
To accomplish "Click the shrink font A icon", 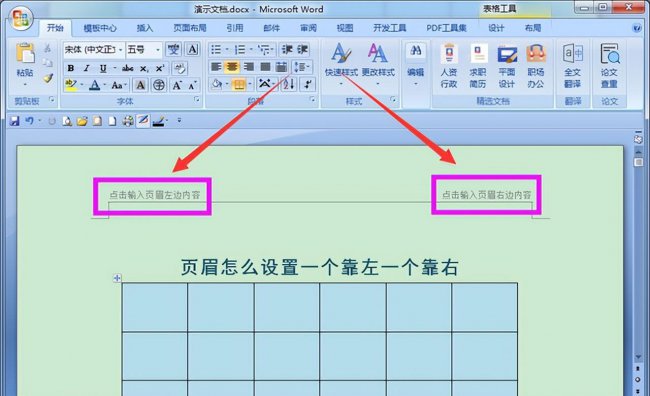I will coord(192,85).
